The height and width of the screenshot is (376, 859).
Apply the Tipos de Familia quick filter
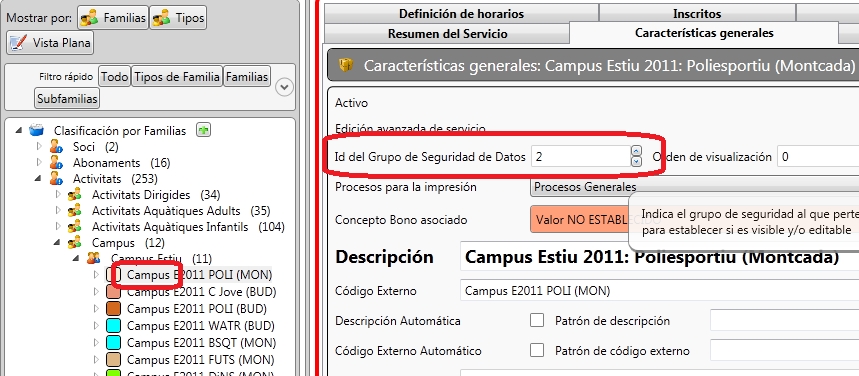tap(177, 77)
